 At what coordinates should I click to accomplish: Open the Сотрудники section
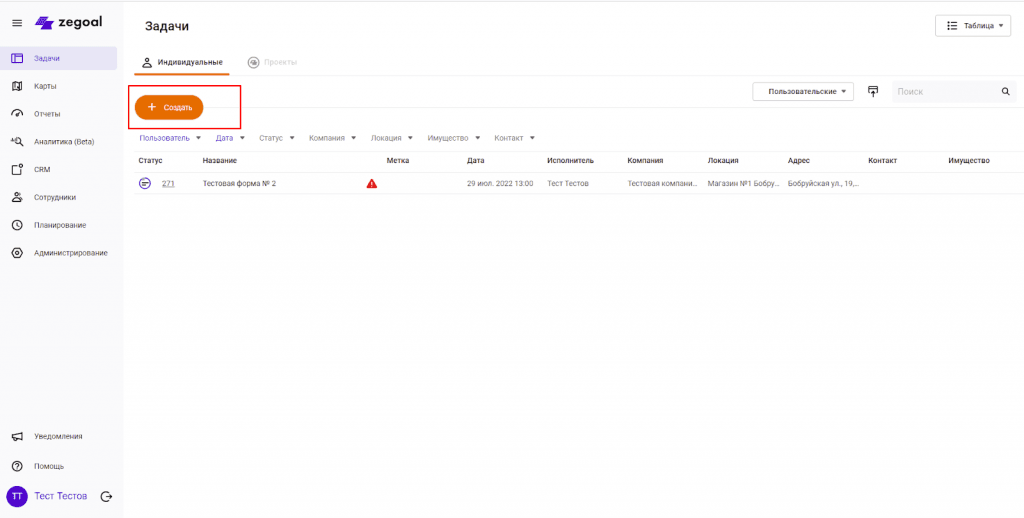pos(54,197)
